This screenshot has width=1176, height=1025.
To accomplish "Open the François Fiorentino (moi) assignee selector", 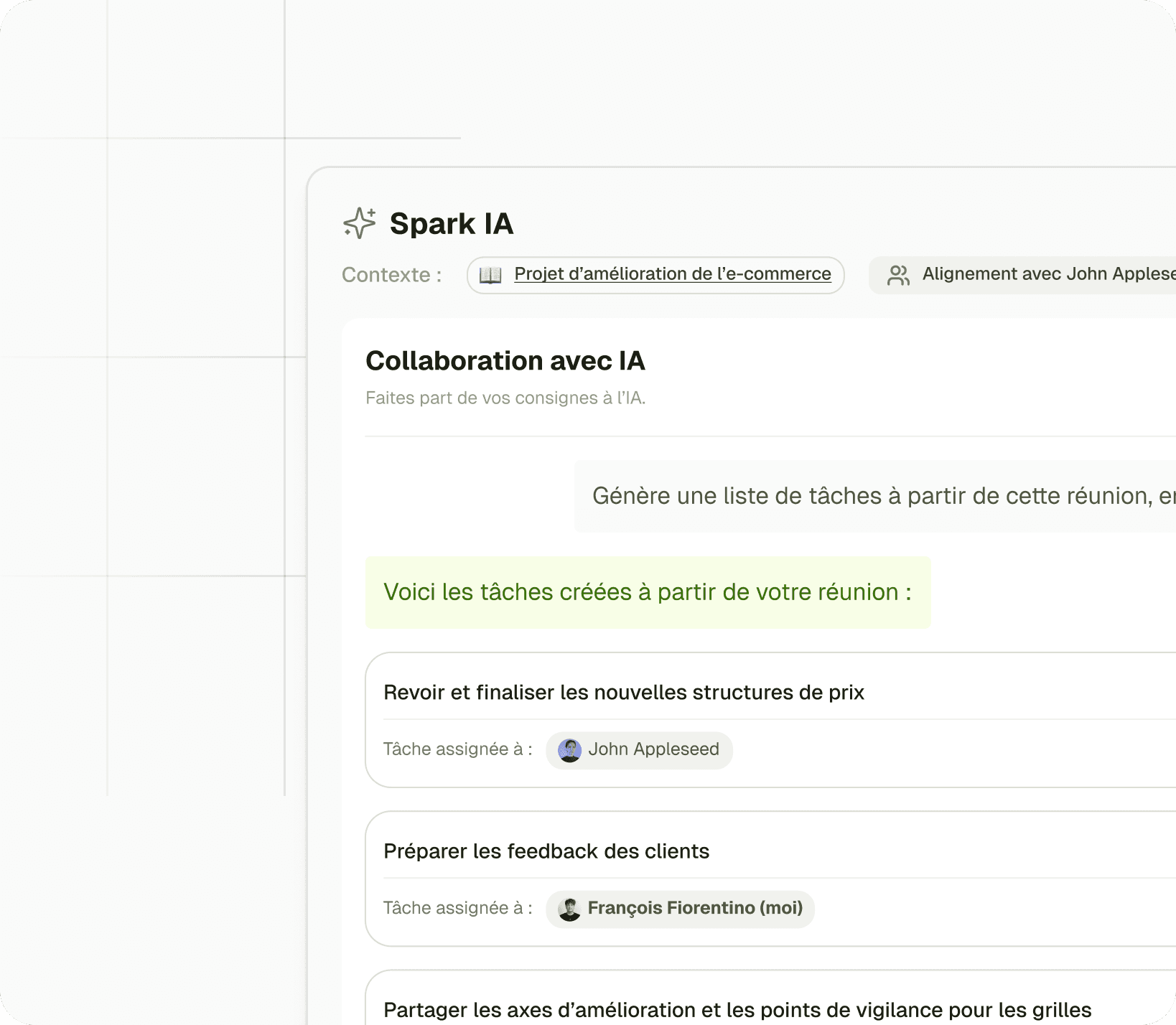I will (x=679, y=909).
